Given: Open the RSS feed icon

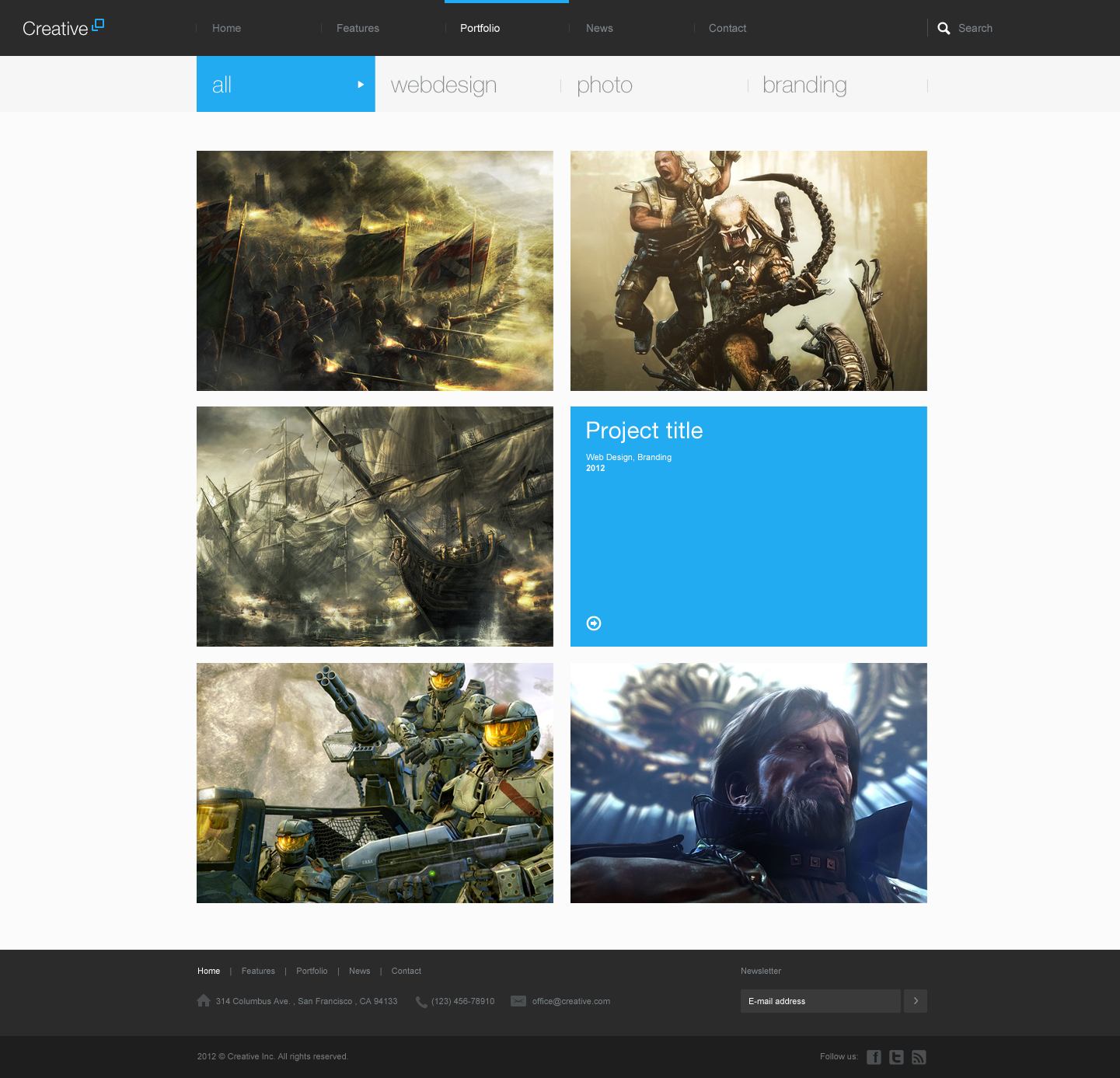Looking at the screenshot, I should click(x=919, y=1057).
